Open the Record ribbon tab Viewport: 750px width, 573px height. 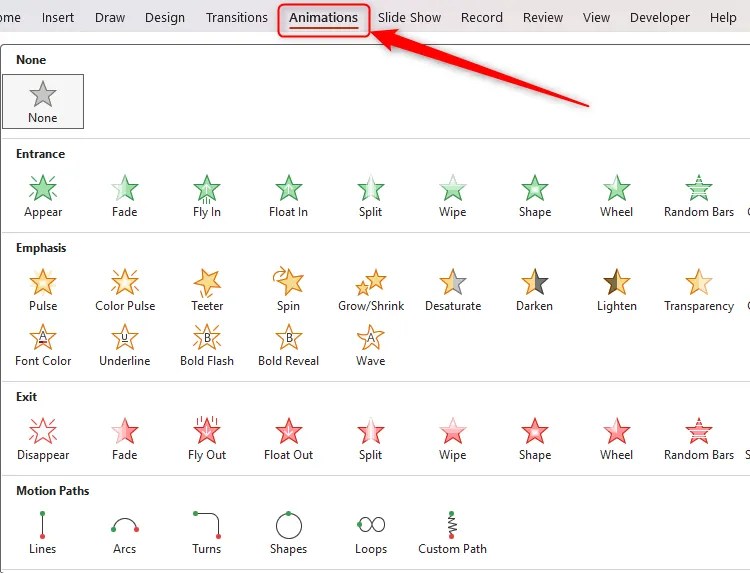[x=482, y=18]
